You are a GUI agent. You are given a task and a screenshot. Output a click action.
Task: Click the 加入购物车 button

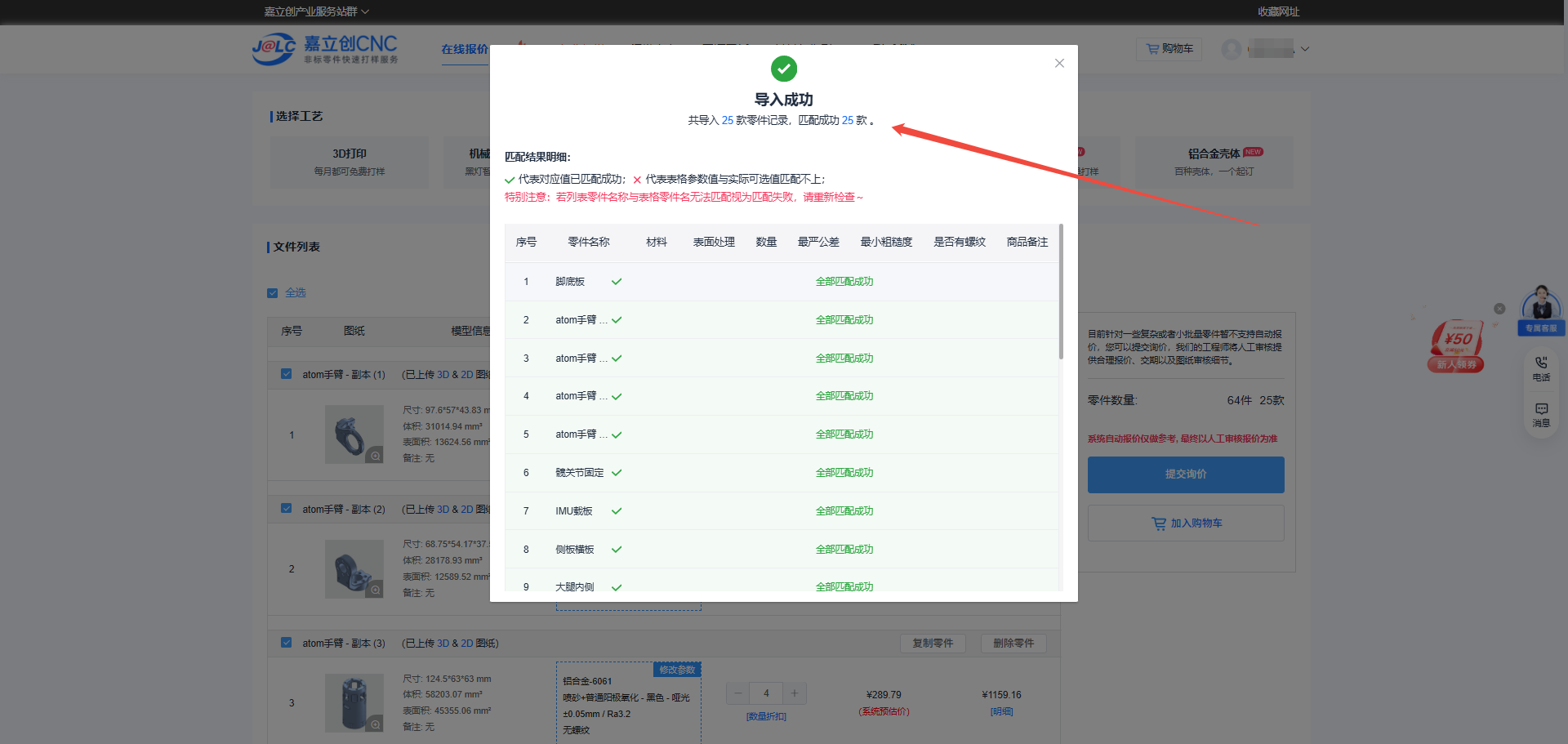click(1185, 523)
